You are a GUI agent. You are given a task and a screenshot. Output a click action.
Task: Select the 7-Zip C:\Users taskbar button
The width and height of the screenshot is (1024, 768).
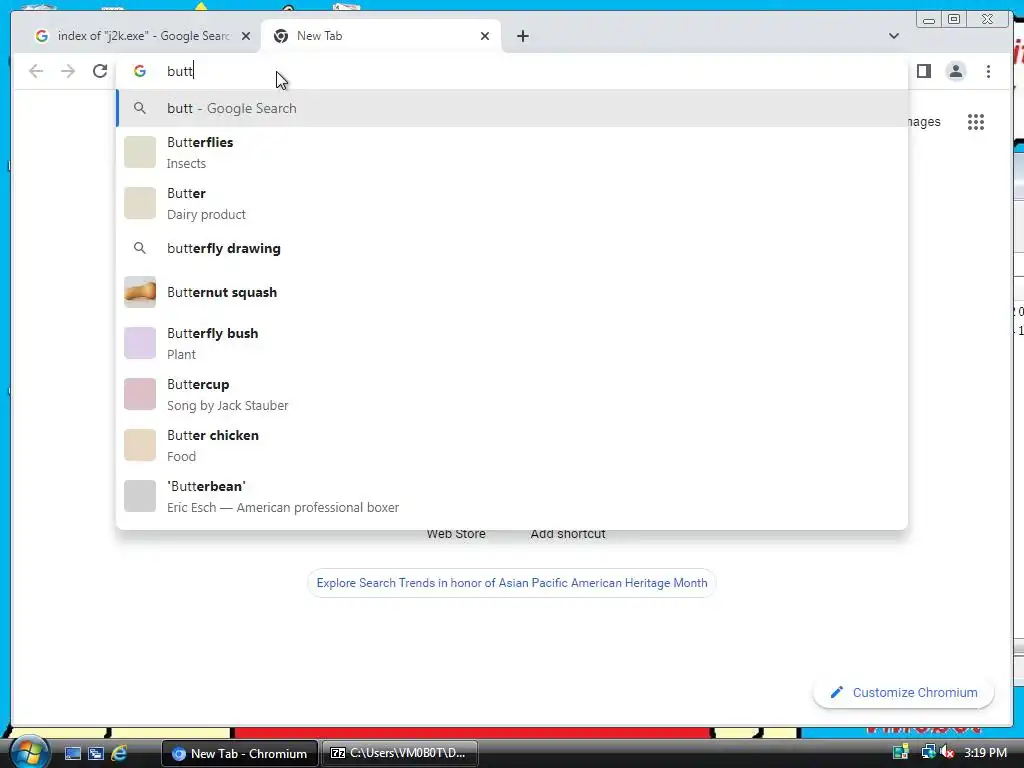400,753
